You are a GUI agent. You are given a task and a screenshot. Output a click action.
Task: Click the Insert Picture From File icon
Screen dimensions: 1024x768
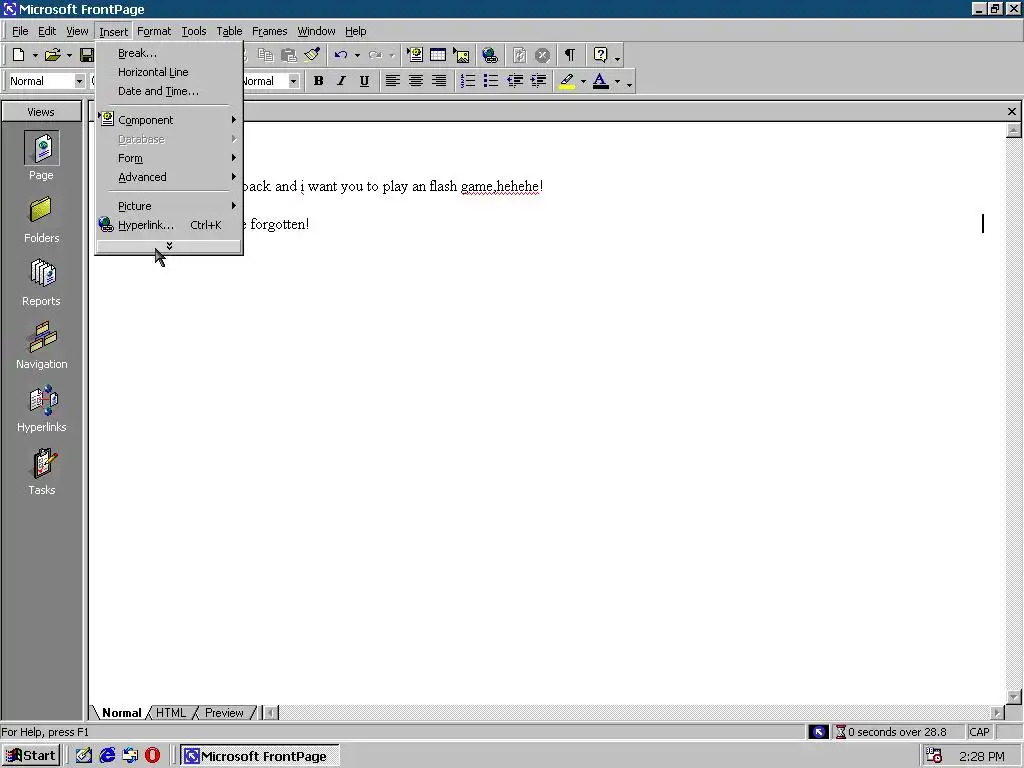462,56
